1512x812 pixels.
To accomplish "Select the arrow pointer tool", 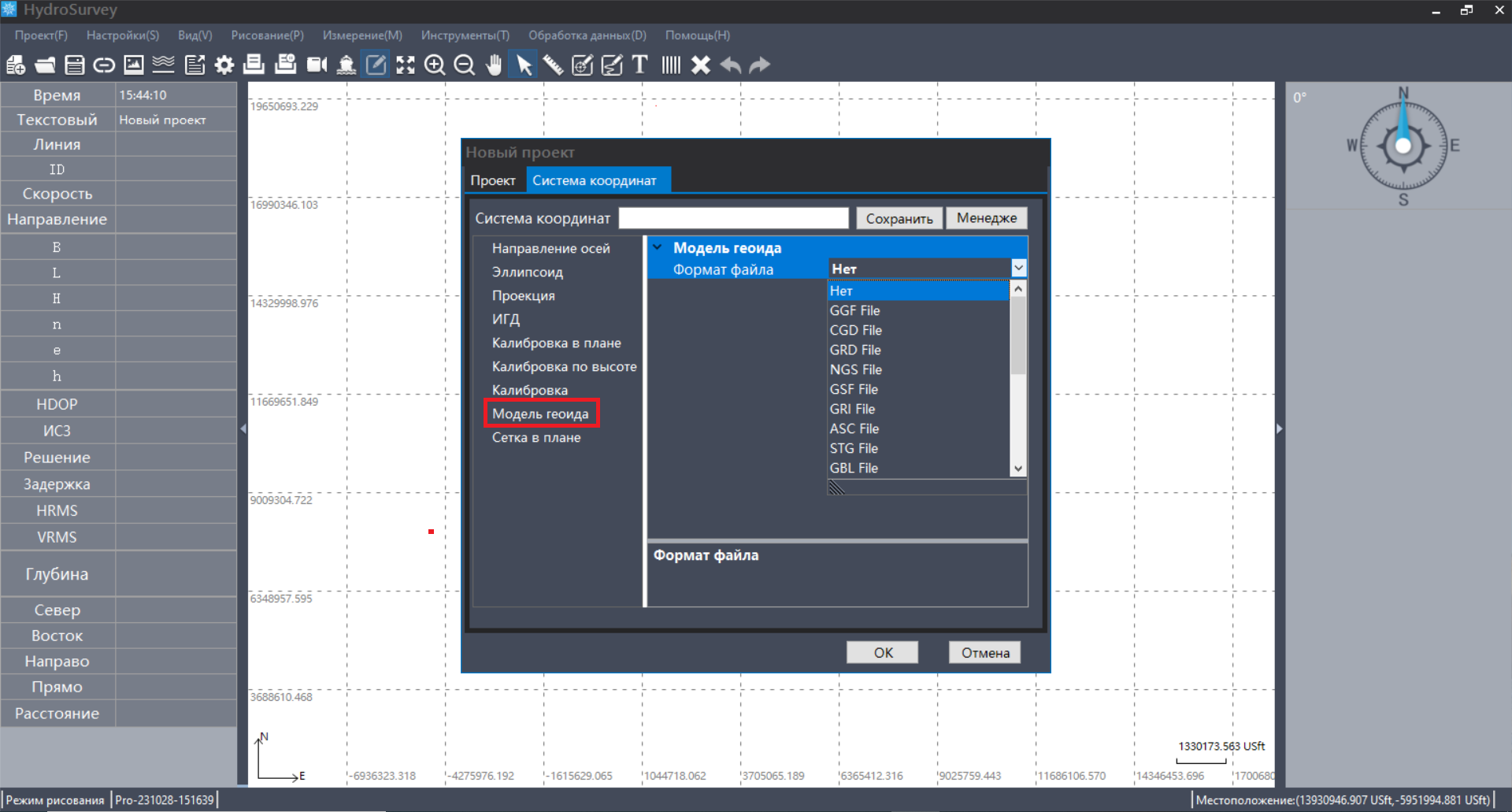I will (524, 65).
